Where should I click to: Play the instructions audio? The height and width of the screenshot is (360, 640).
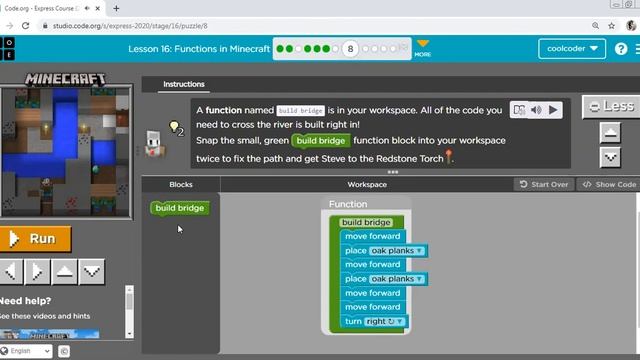[x=553, y=110]
